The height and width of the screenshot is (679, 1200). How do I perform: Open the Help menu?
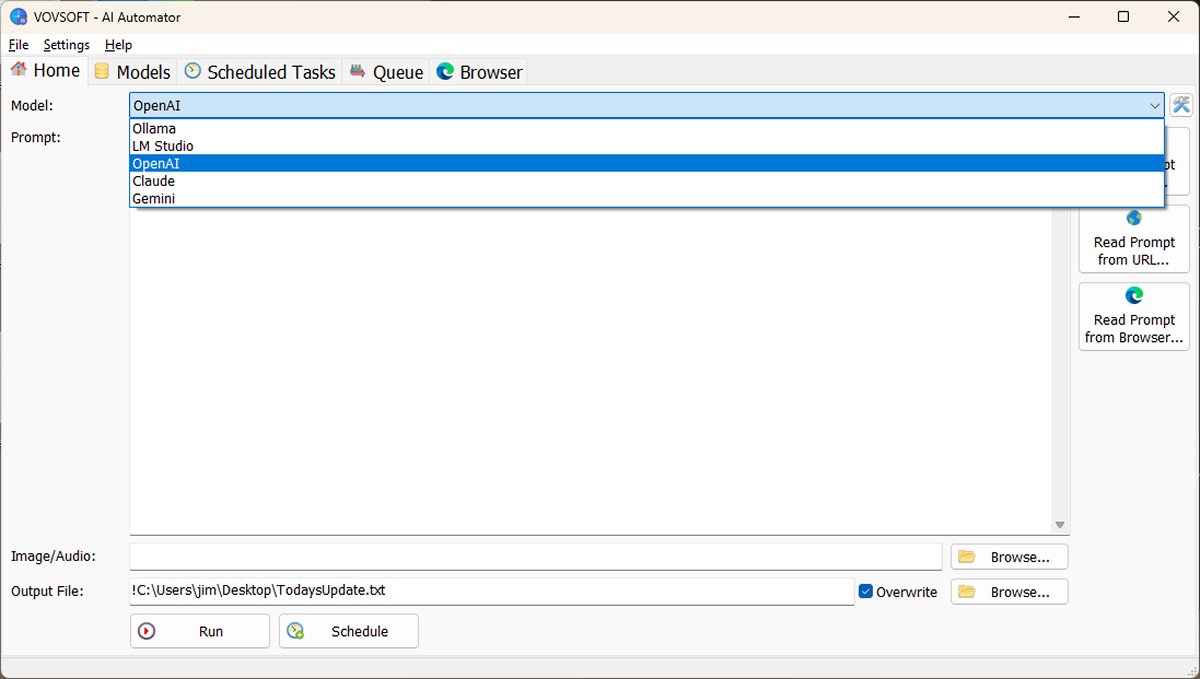[118, 45]
